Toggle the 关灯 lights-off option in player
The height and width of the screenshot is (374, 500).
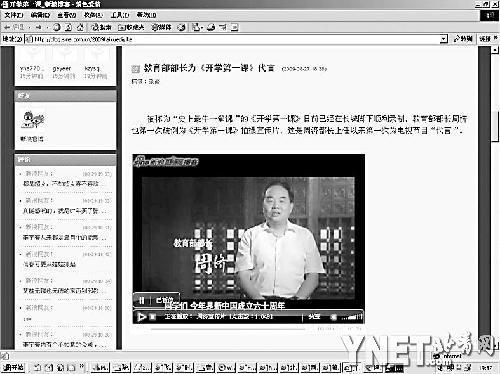[x=314, y=316]
